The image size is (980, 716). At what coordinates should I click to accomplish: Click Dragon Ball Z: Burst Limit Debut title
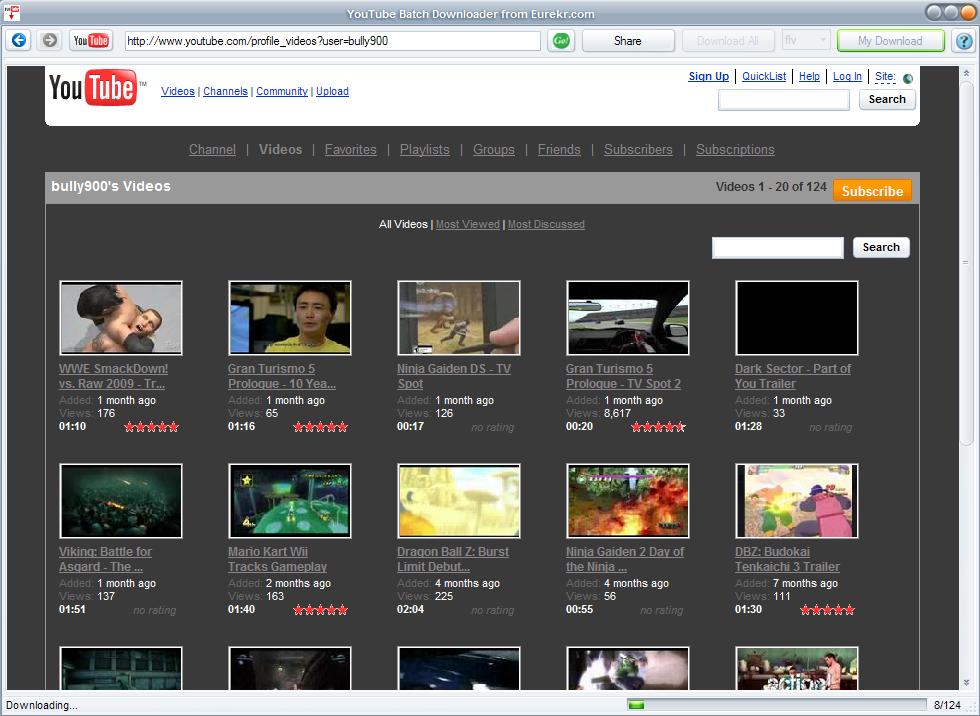[x=453, y=559]
